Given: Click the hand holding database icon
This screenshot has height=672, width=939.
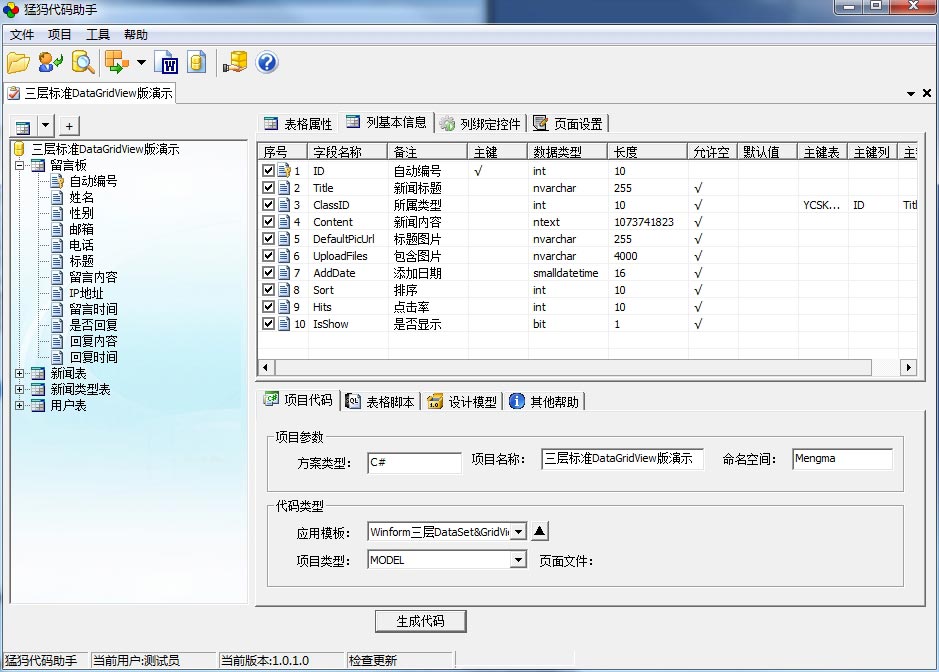Looking at the screenshot, I should pyautogui.click(x=235, y=63).
